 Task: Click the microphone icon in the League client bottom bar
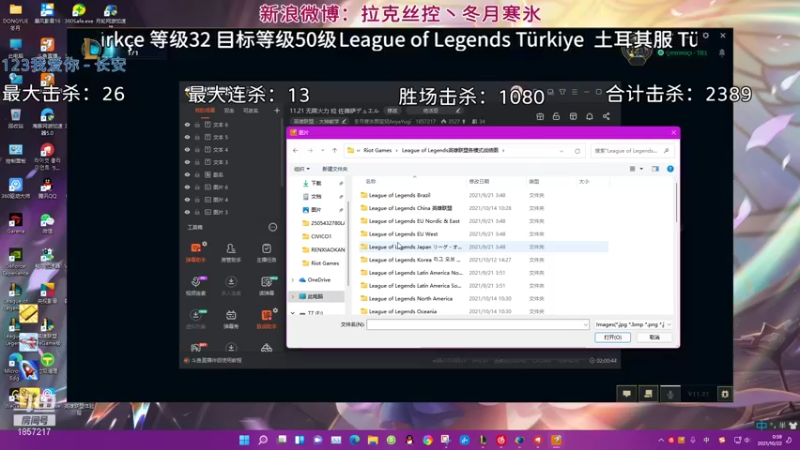[670, 393]
